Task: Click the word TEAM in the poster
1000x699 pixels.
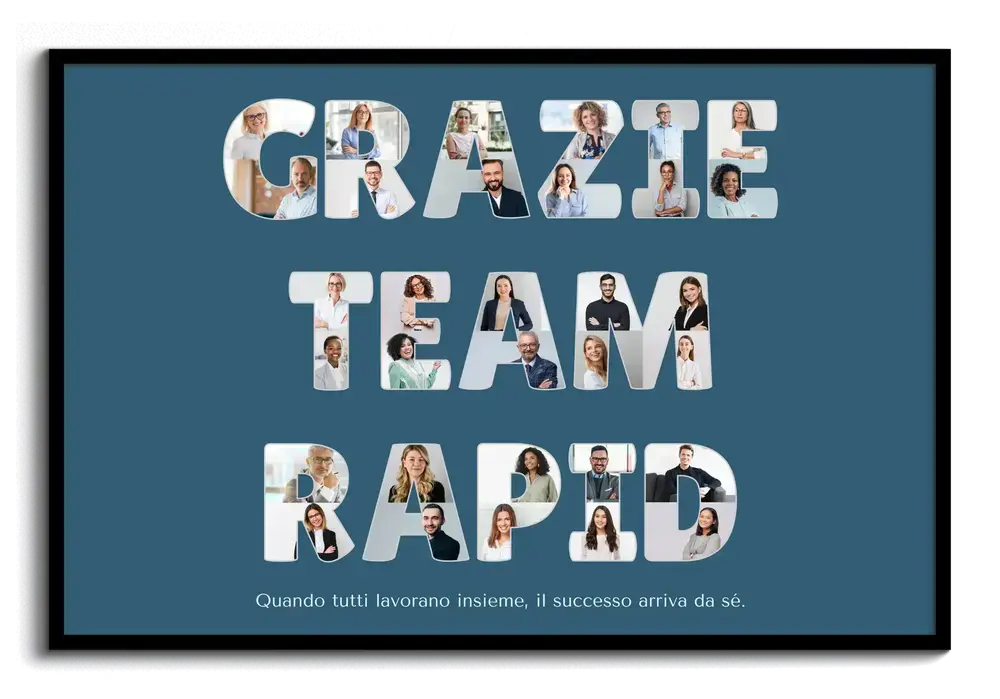Action: (501, 331)
